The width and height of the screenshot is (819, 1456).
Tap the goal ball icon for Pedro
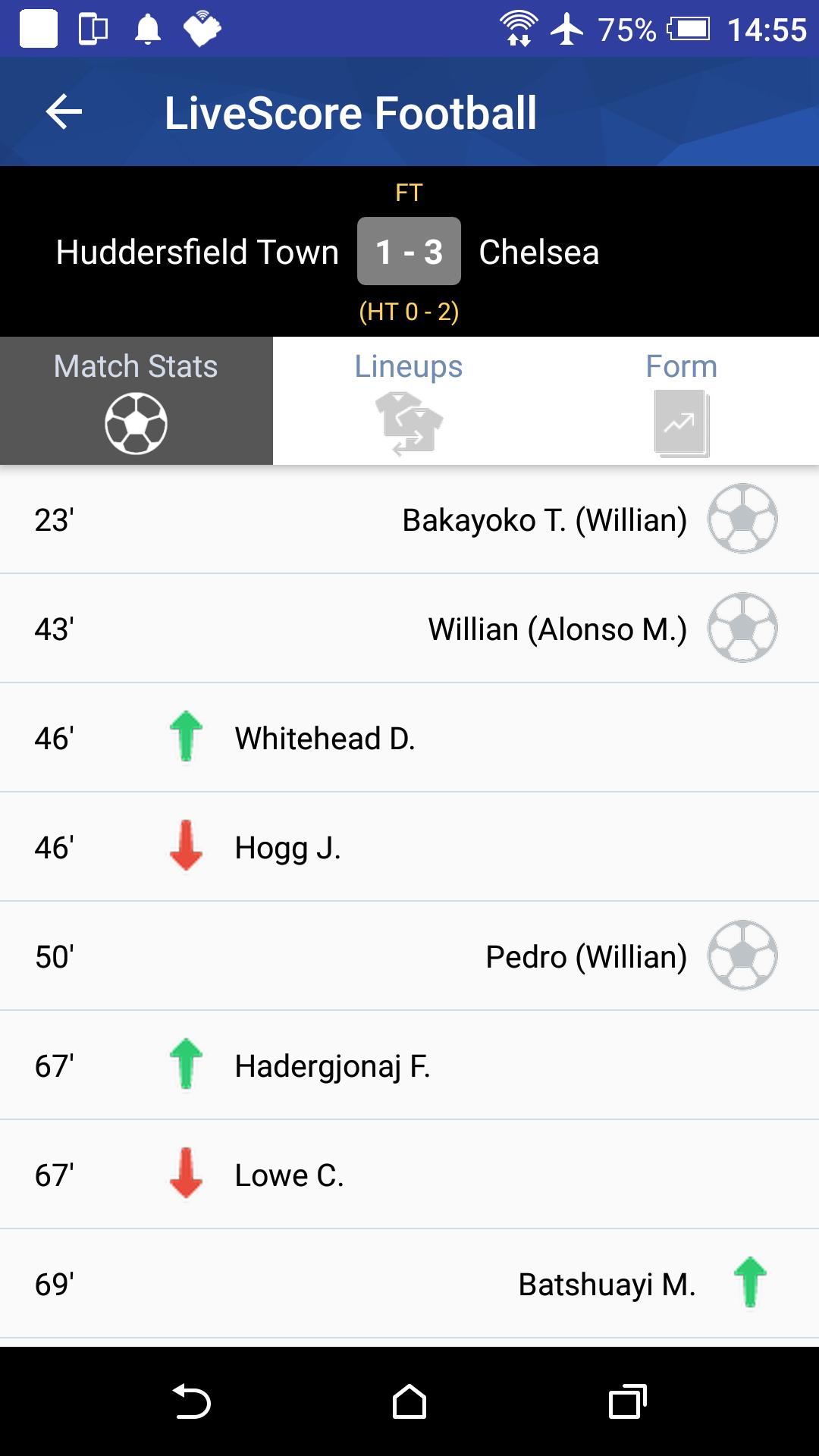[742, 955]
